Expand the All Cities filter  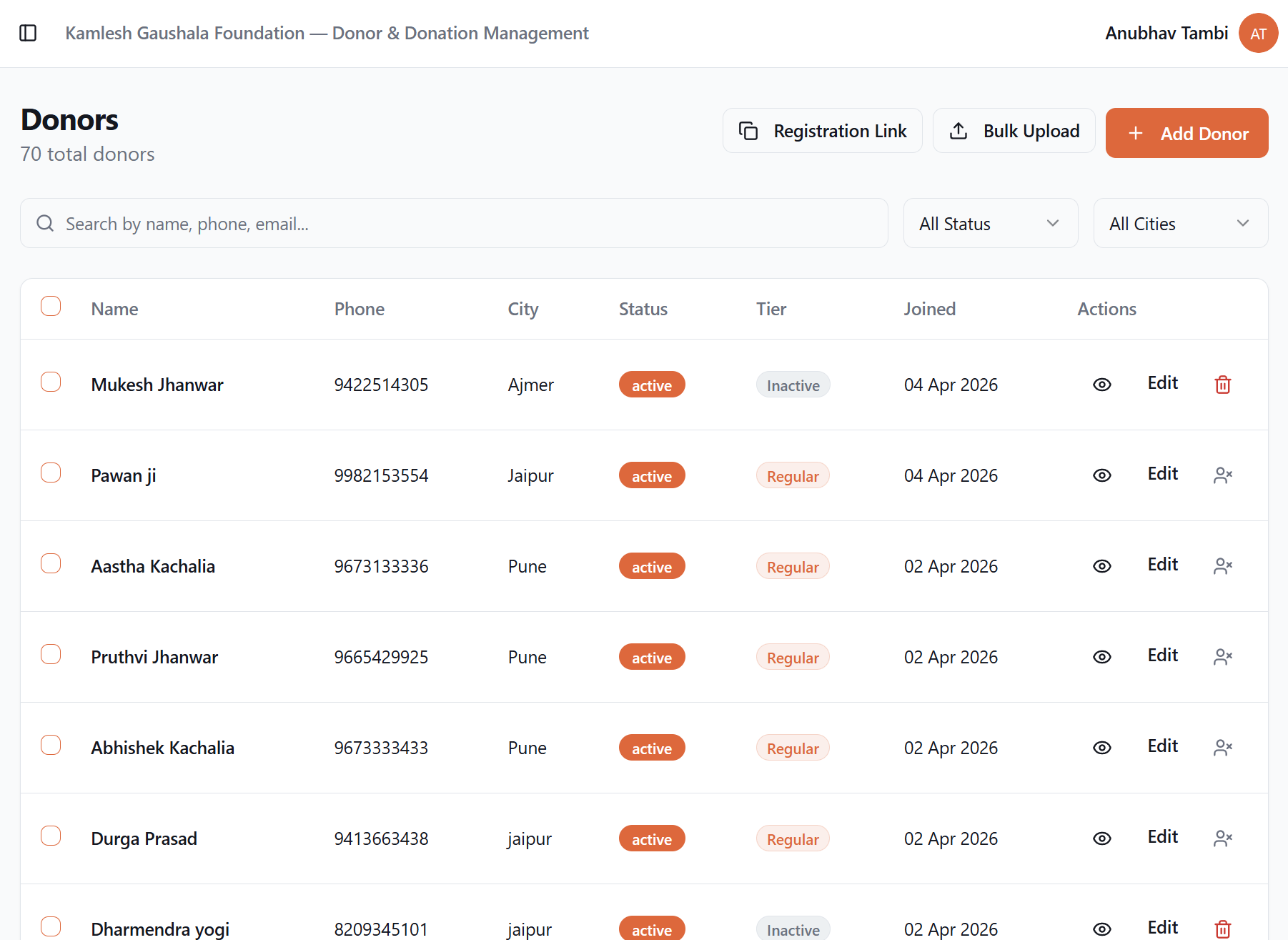click(1180, 223)
